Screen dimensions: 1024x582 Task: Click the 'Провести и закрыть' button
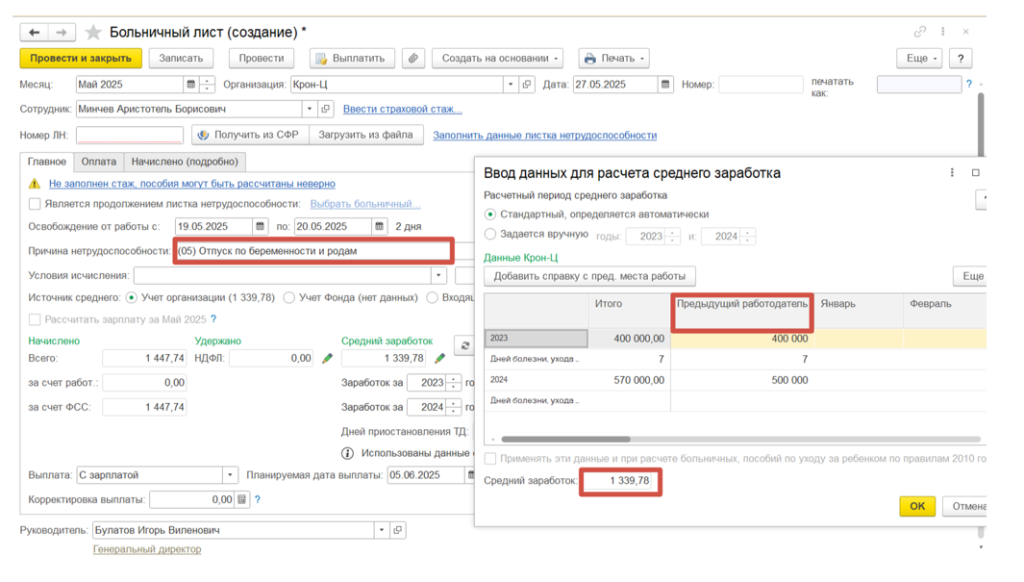tap(82, 58)
